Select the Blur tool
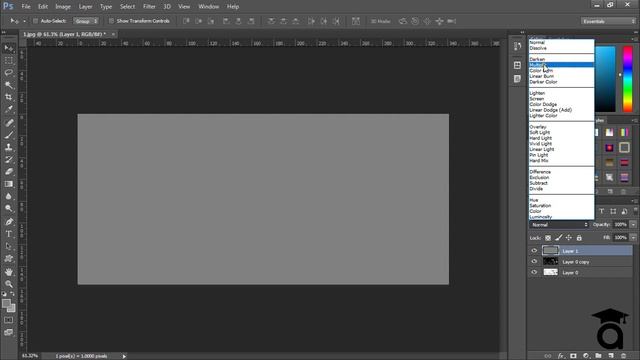This screenshot has width=640, height=360. point(9,196)
